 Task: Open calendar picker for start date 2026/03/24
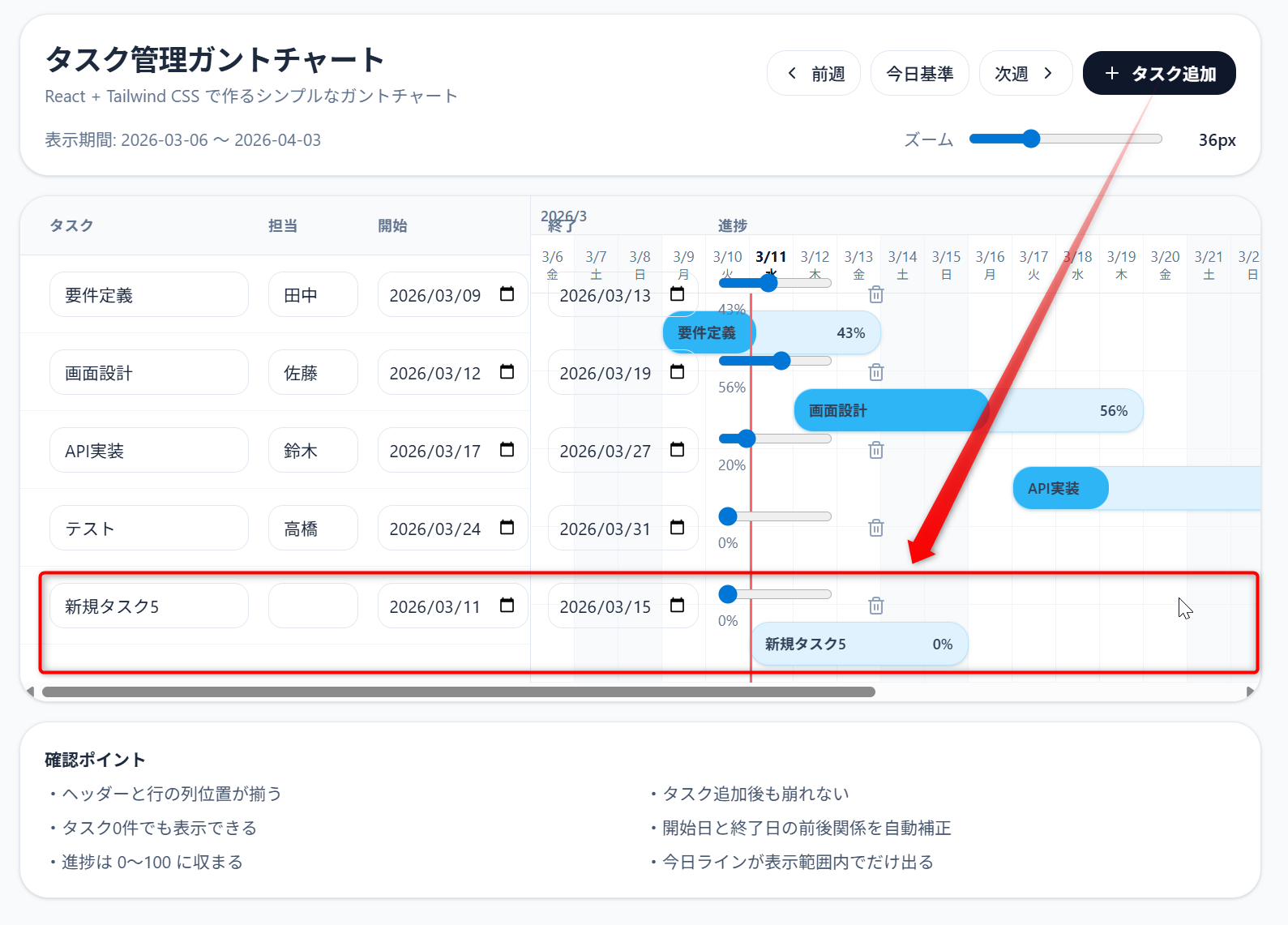[x=507, y=527]
